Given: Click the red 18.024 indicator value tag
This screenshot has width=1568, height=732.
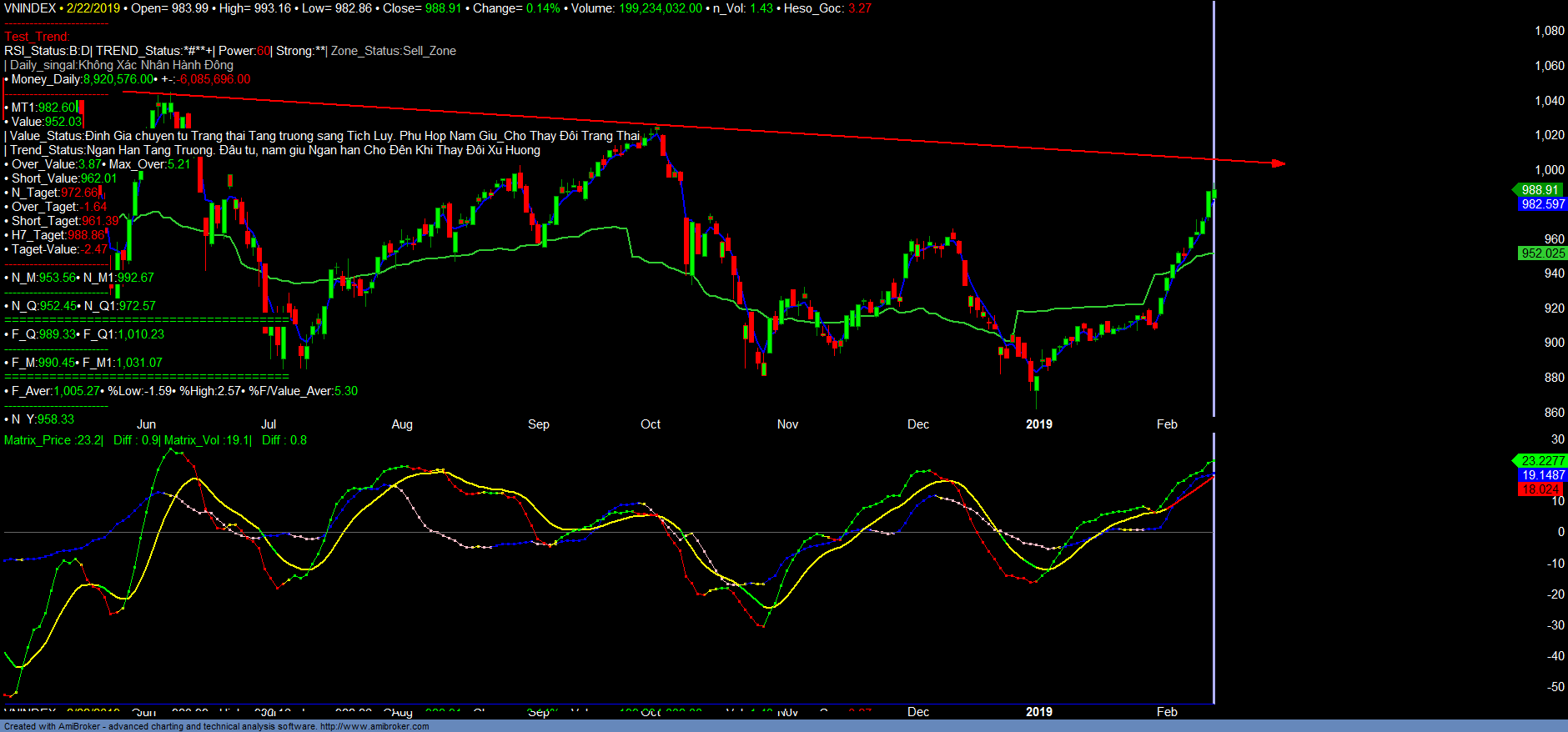Looking at the screenshot, I should click(x=1540, y=489).
